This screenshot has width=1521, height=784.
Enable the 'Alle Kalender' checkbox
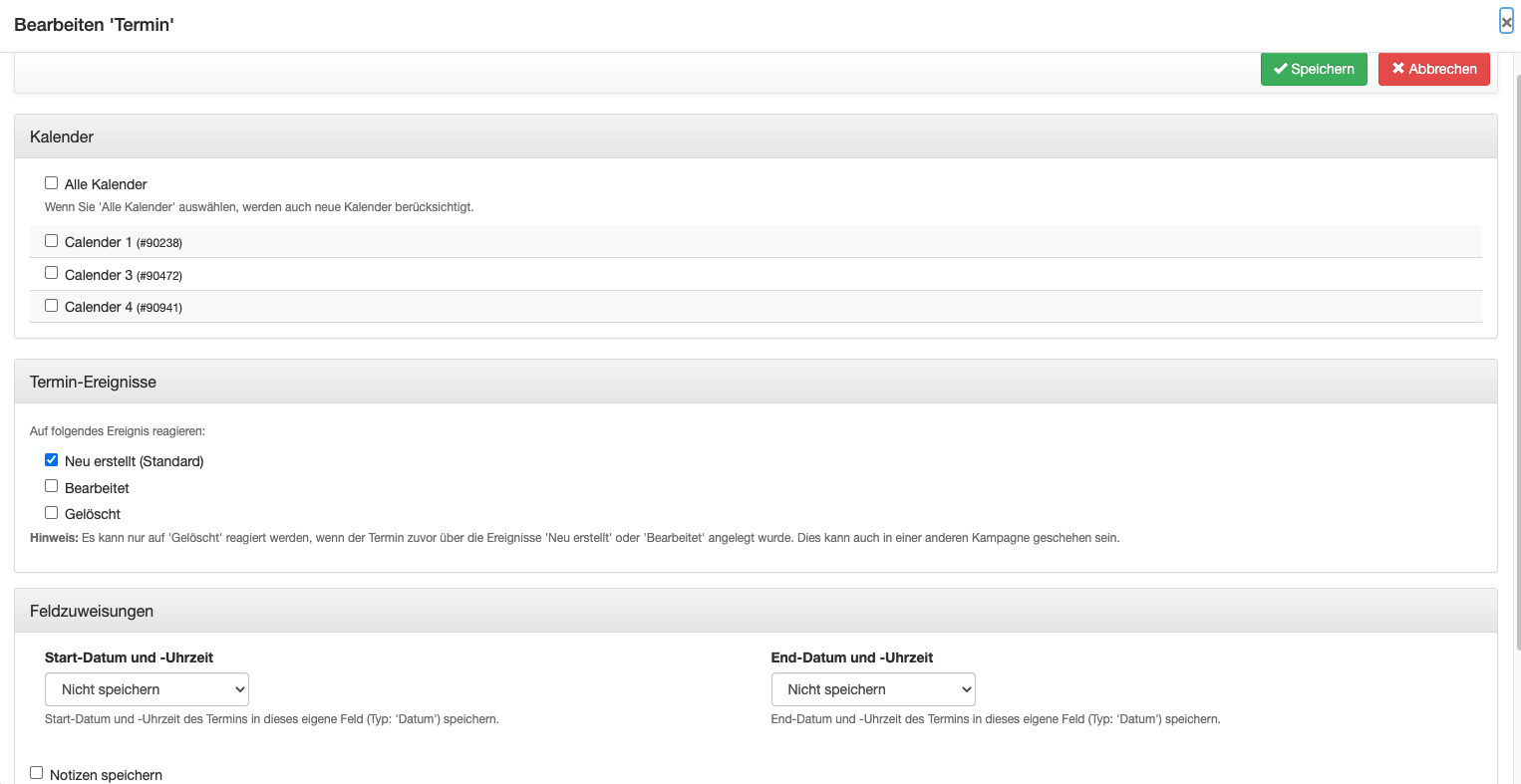point(51,183)
